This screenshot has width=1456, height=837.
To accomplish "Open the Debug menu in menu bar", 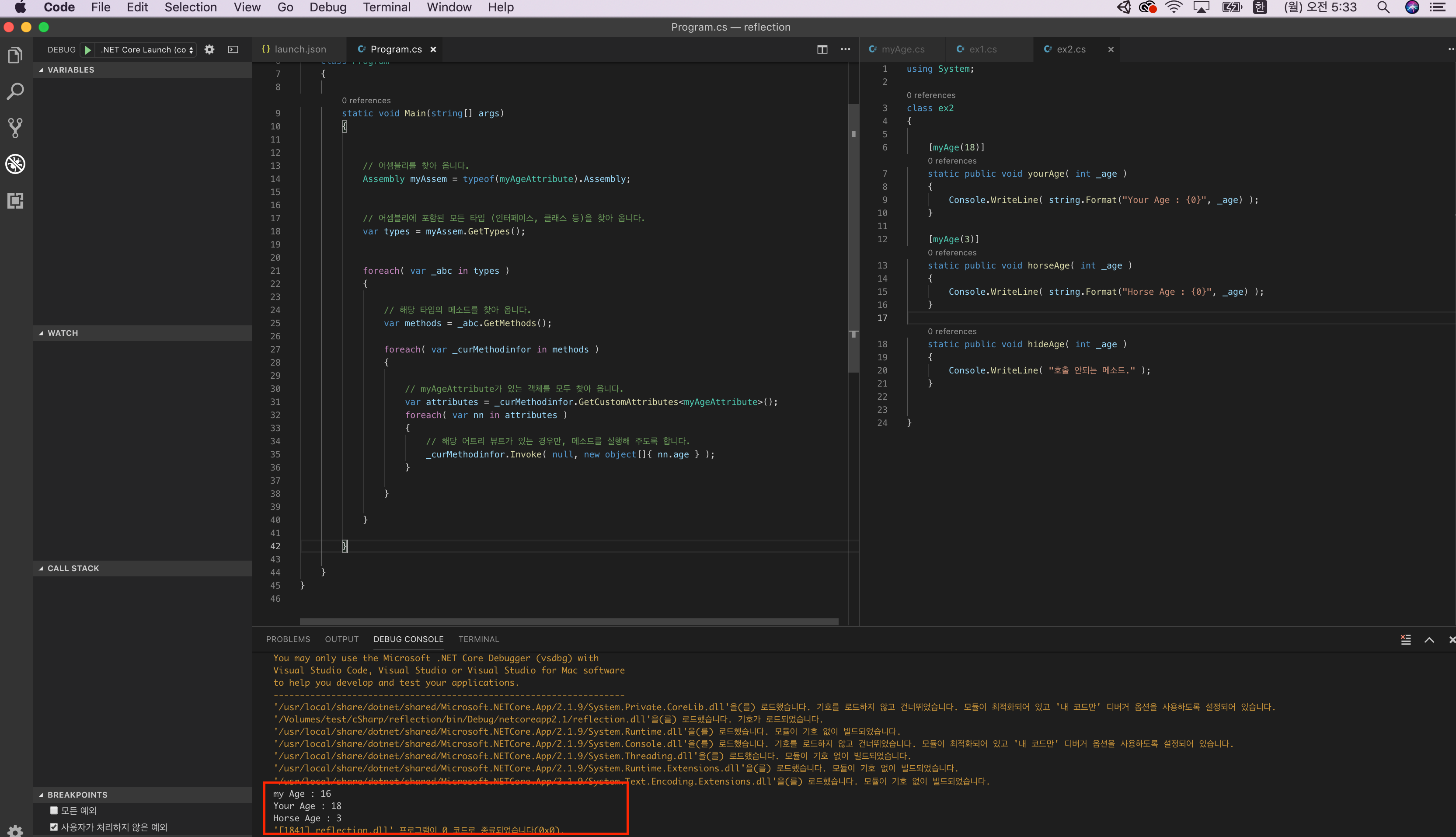I will (327, 7).
